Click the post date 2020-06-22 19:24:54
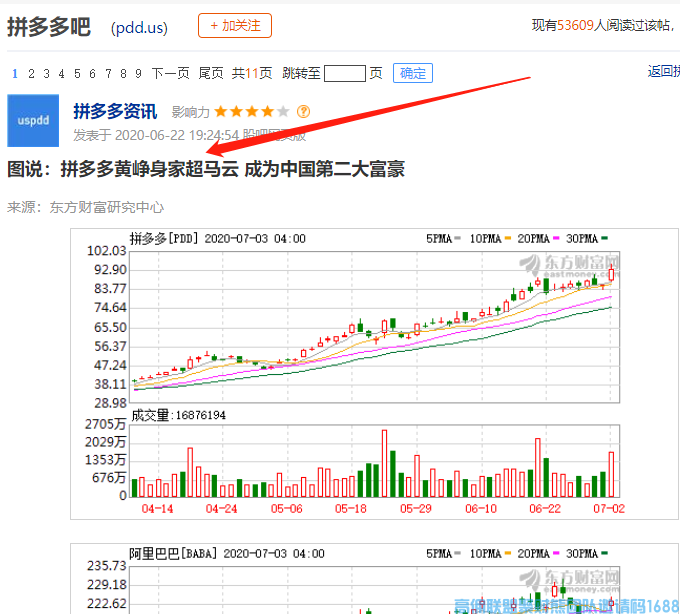This screenshot has width=680, height=614. pyautogui.click(x=177, y=135)
